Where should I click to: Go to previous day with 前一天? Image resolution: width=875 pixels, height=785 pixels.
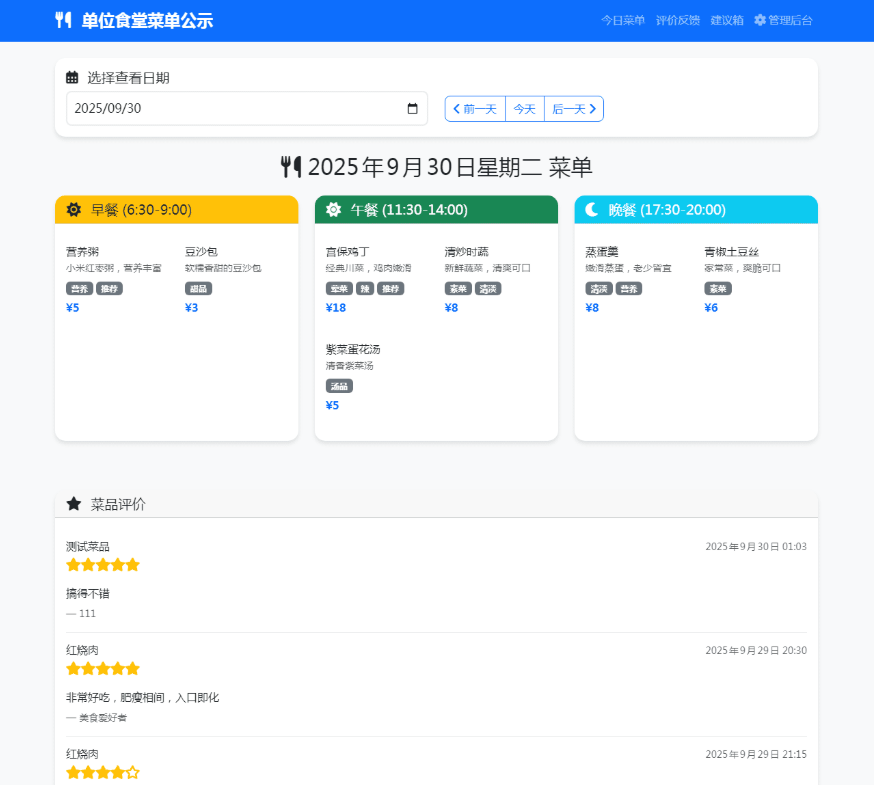[475, 109]
